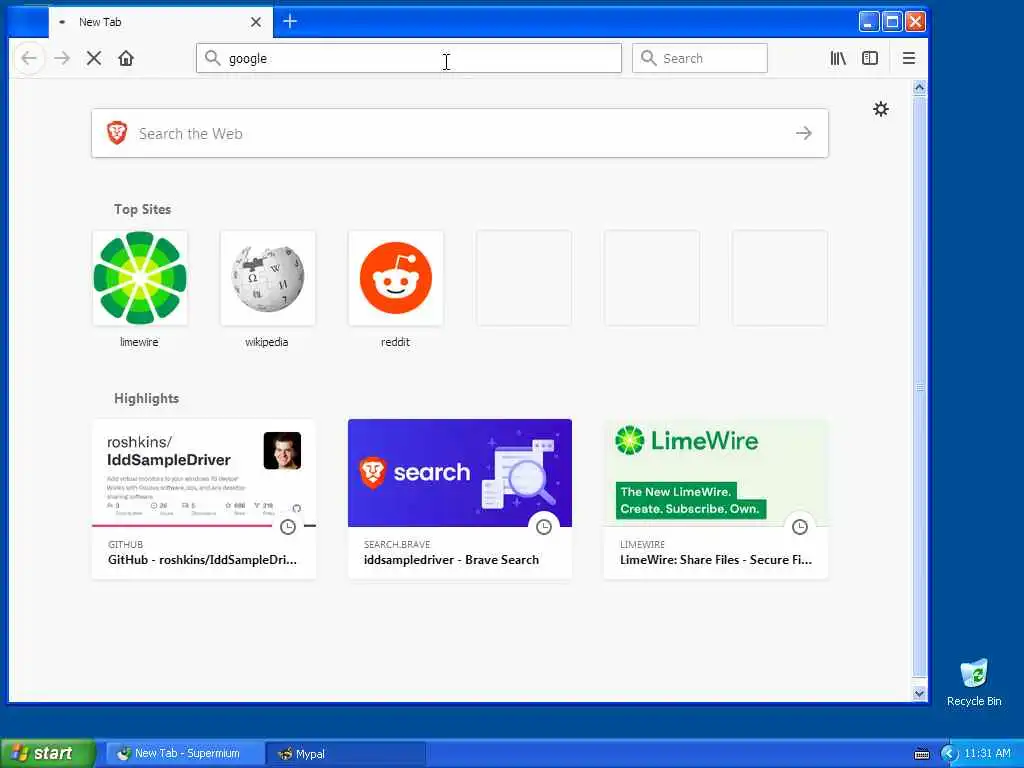Minimize the browser window
1024x768 pixels.
868,22
